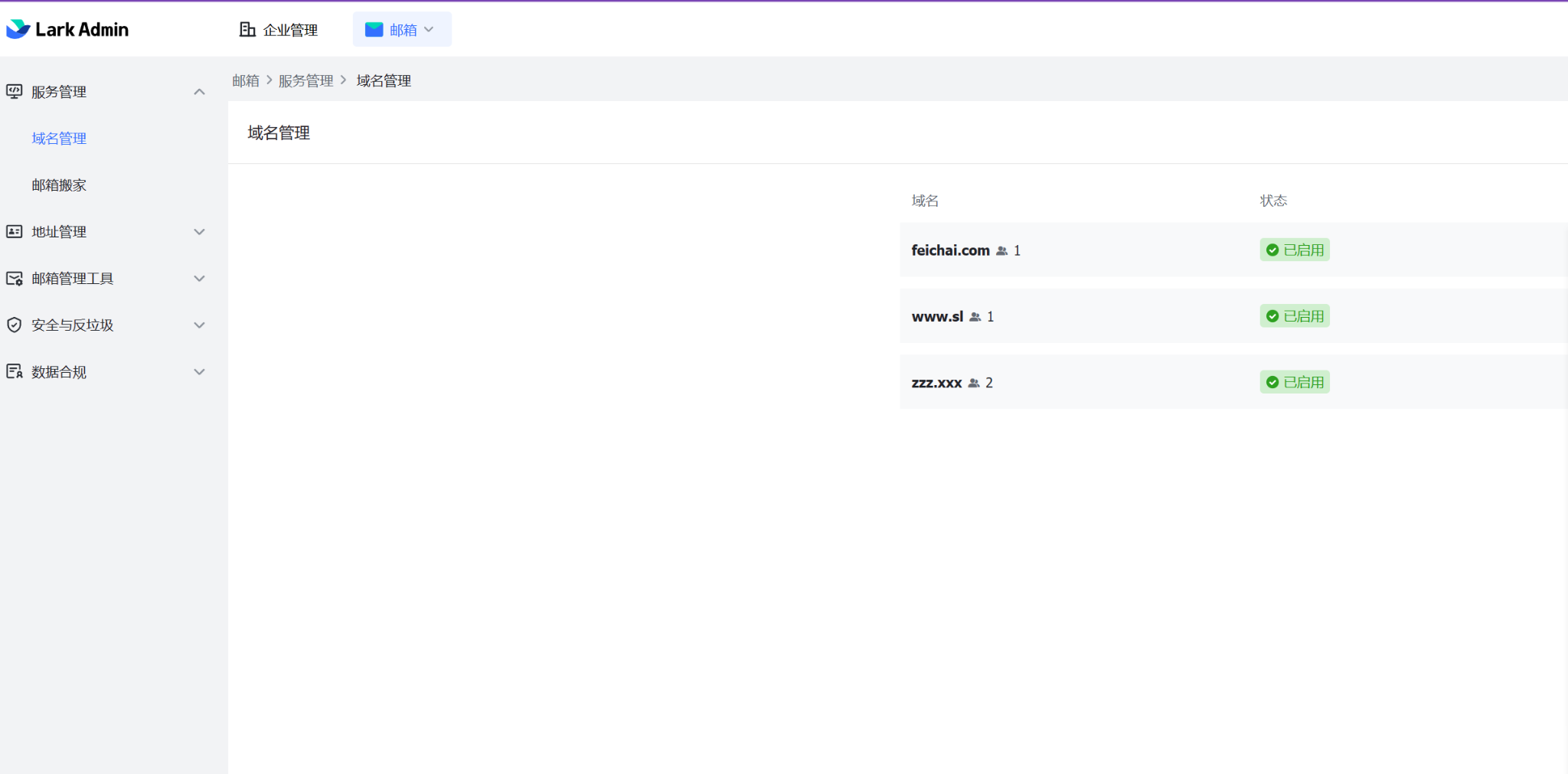
Task: Click user count icon beside feichai.com
Action: click(1001, 251)
